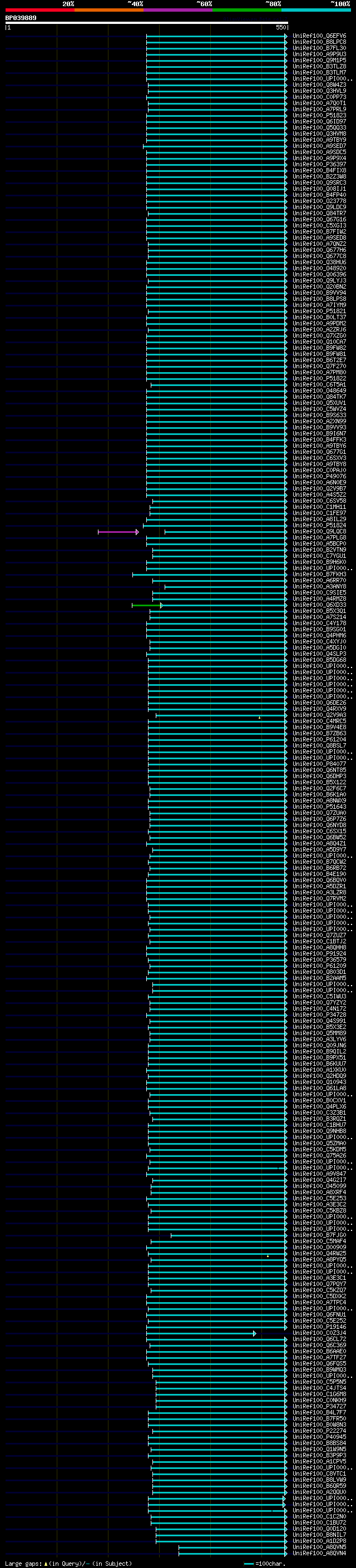This screenshot has height=1568, width=356.
Task: Open hit UniRef100_A9P9U3
Action: point(319,54)
